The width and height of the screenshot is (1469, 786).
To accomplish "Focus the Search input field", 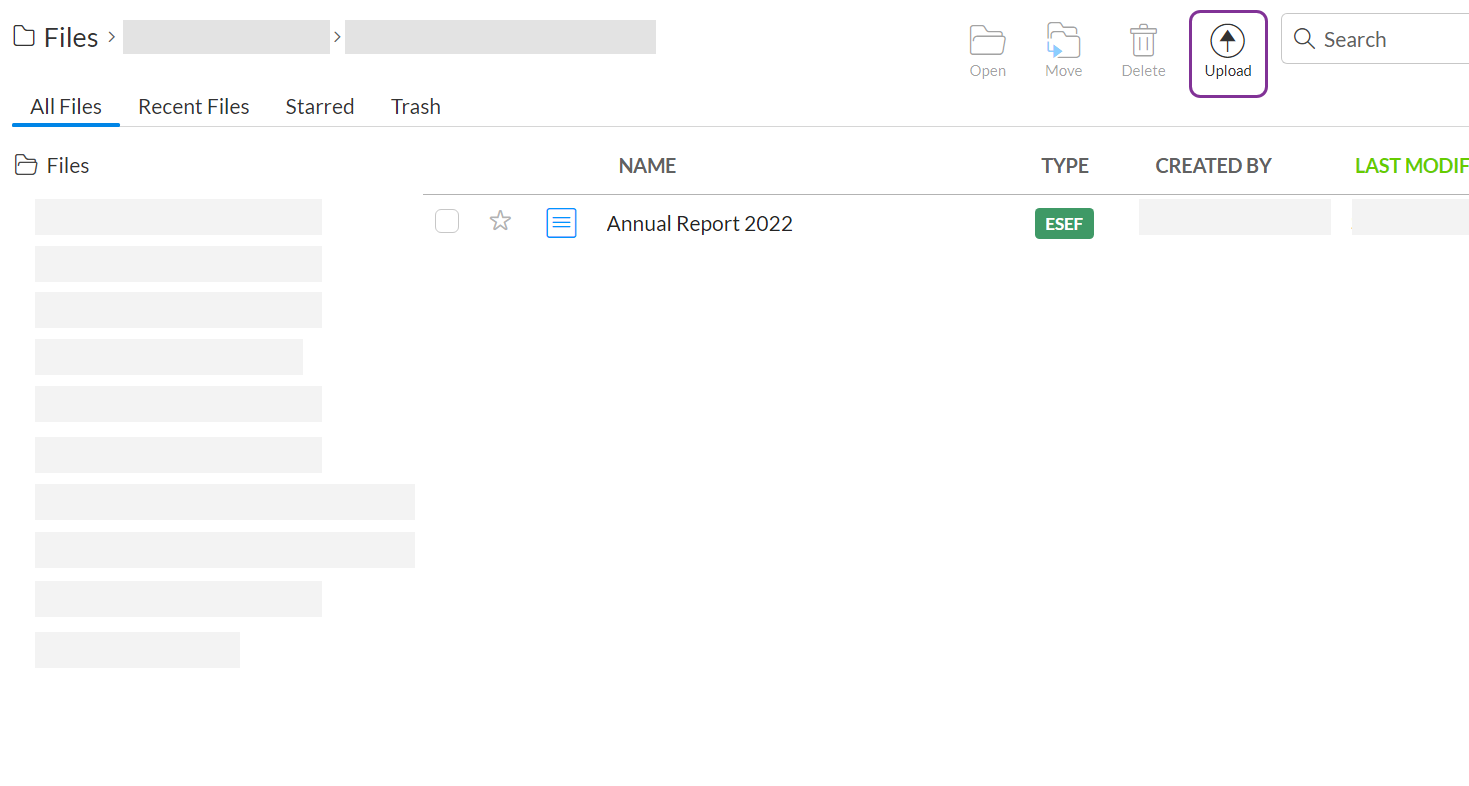I will coord(1375,39).
